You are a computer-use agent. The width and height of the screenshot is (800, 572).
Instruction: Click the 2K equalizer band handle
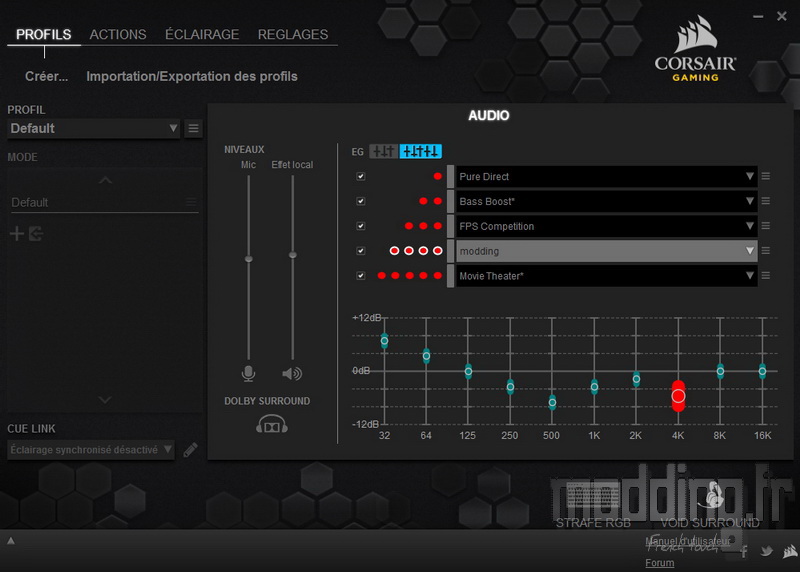636,379
